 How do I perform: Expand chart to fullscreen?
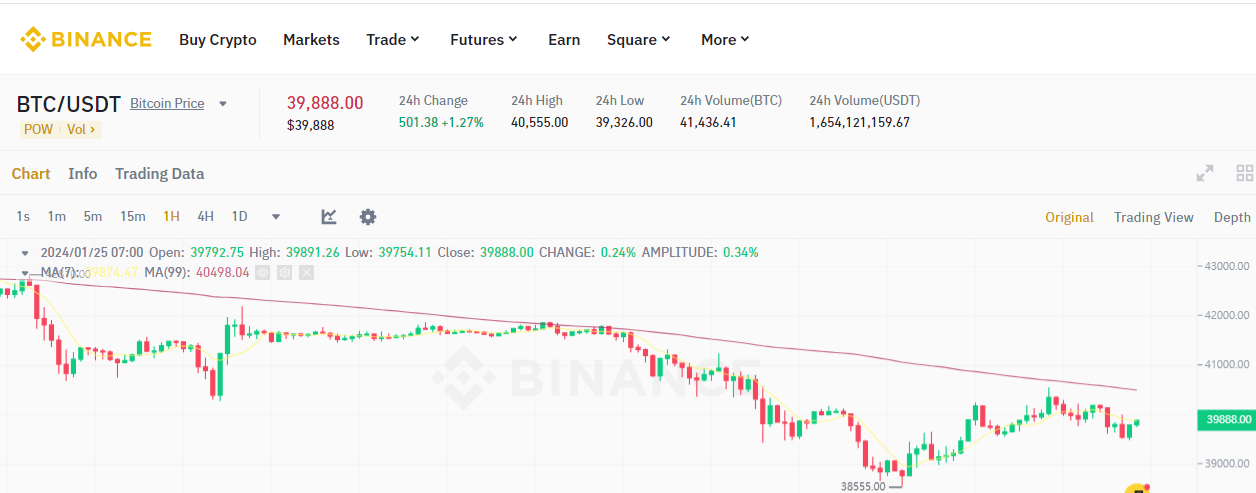pyautogui.click(x=1205, y=173)
